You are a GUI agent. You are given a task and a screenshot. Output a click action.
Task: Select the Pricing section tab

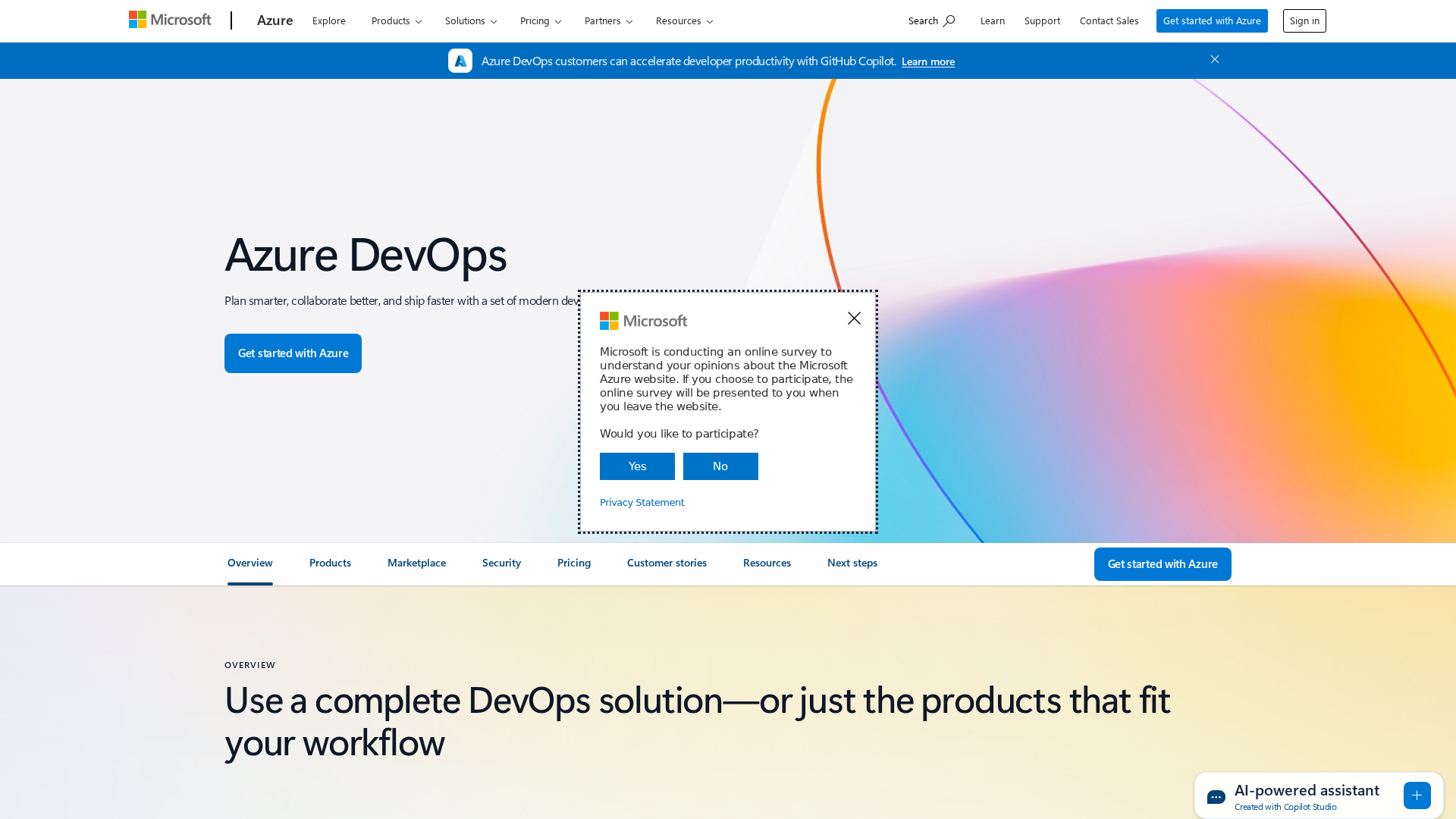coord(574,563)
